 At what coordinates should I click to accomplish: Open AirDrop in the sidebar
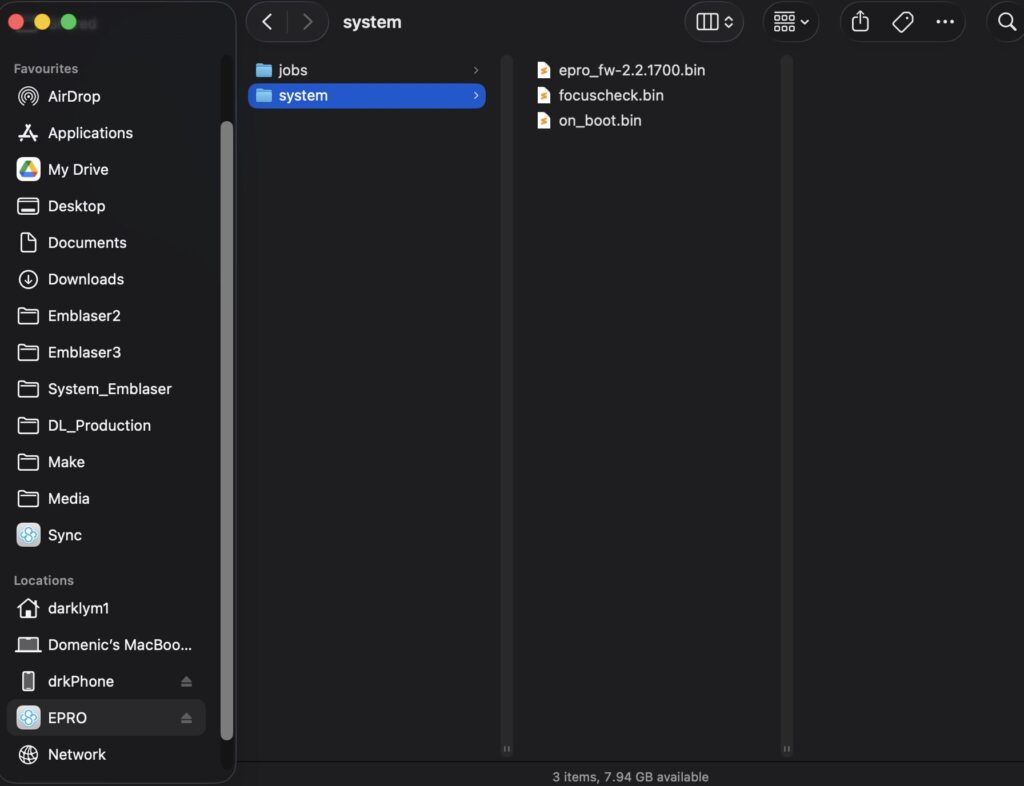click(x=74, y=96)
